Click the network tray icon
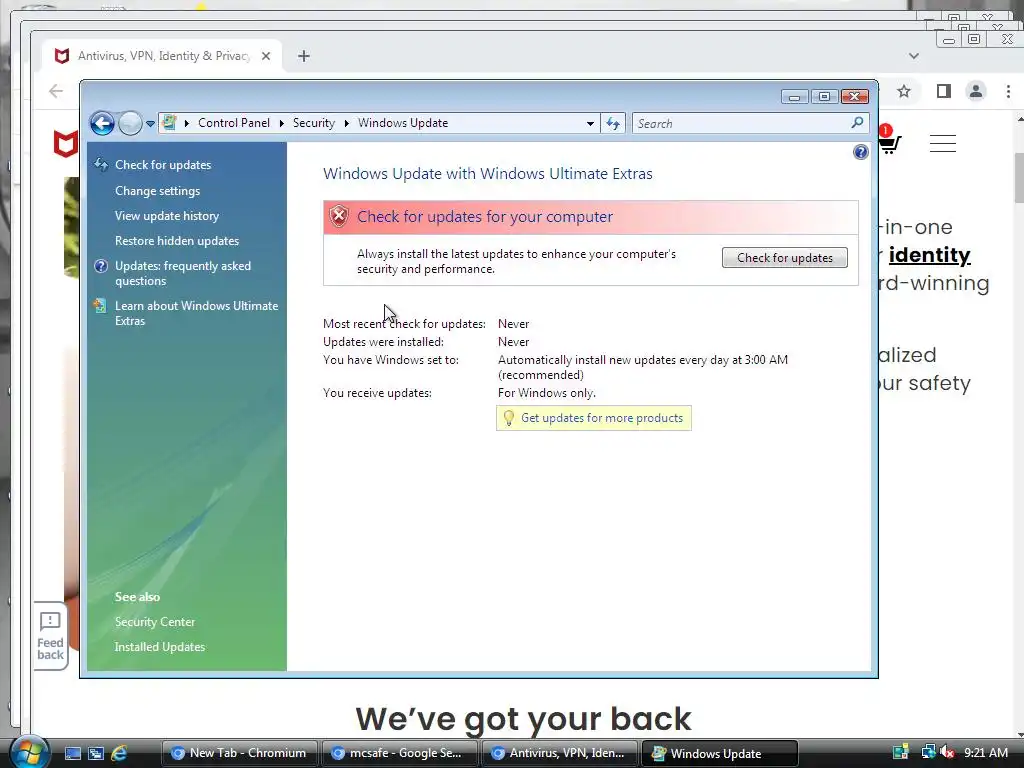 coord(928,752)
